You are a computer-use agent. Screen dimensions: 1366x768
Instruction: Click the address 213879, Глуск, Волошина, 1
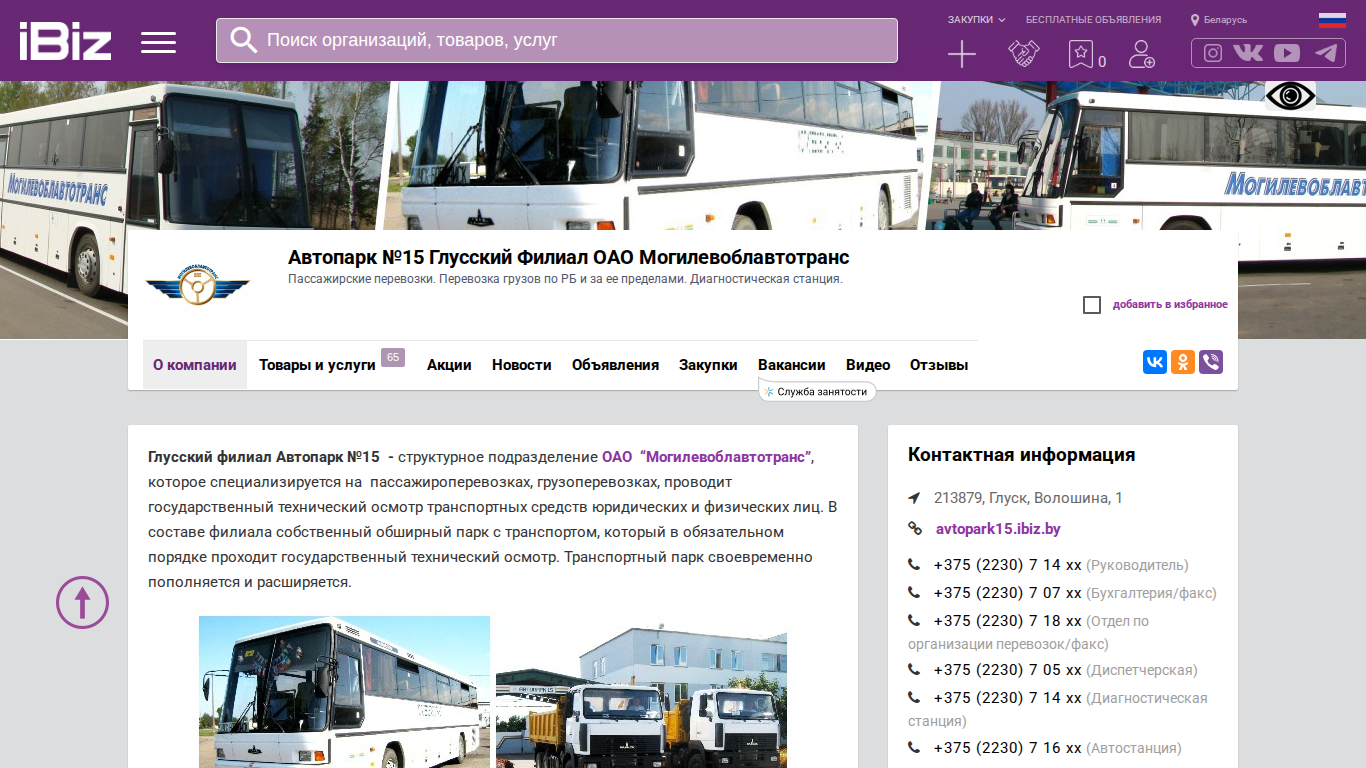[1028, 498]
